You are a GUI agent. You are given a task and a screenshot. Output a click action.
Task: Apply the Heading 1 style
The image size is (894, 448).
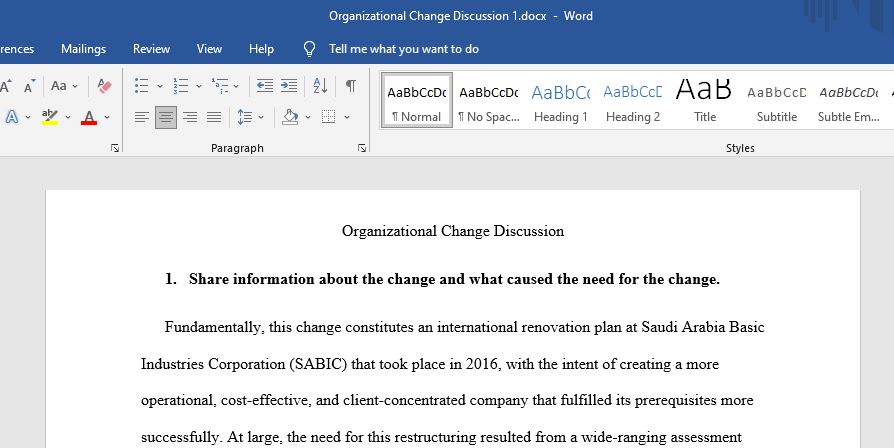560,100
